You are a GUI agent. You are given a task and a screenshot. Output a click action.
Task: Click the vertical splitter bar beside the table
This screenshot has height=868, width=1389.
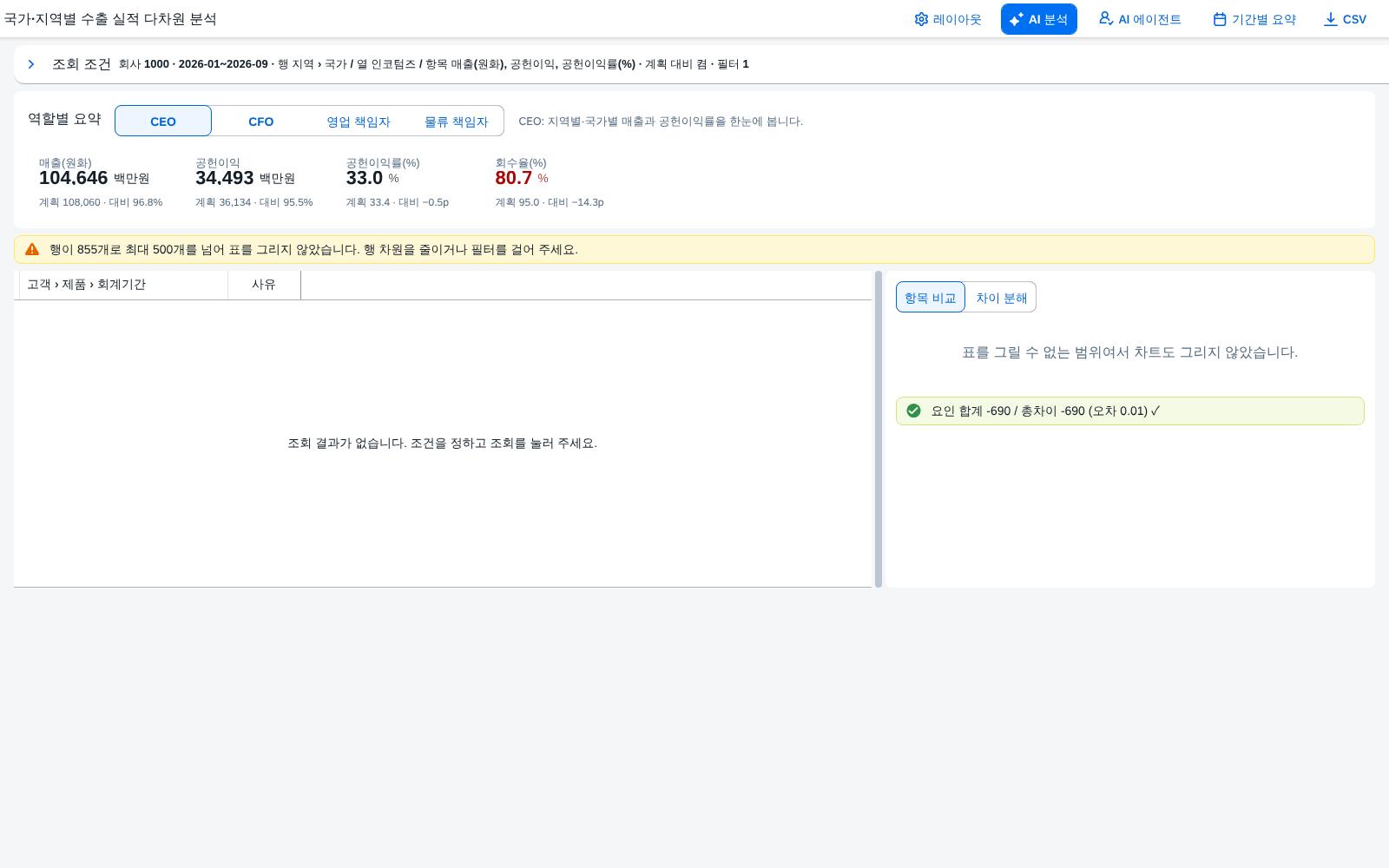point(878,429)
